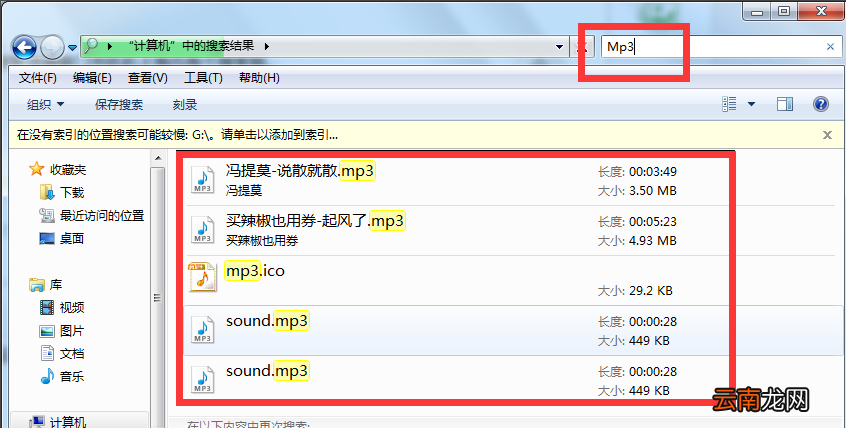Open the 帮助(H) menu
This screenshot has height=428, width=846.
[x=260, y=78]
